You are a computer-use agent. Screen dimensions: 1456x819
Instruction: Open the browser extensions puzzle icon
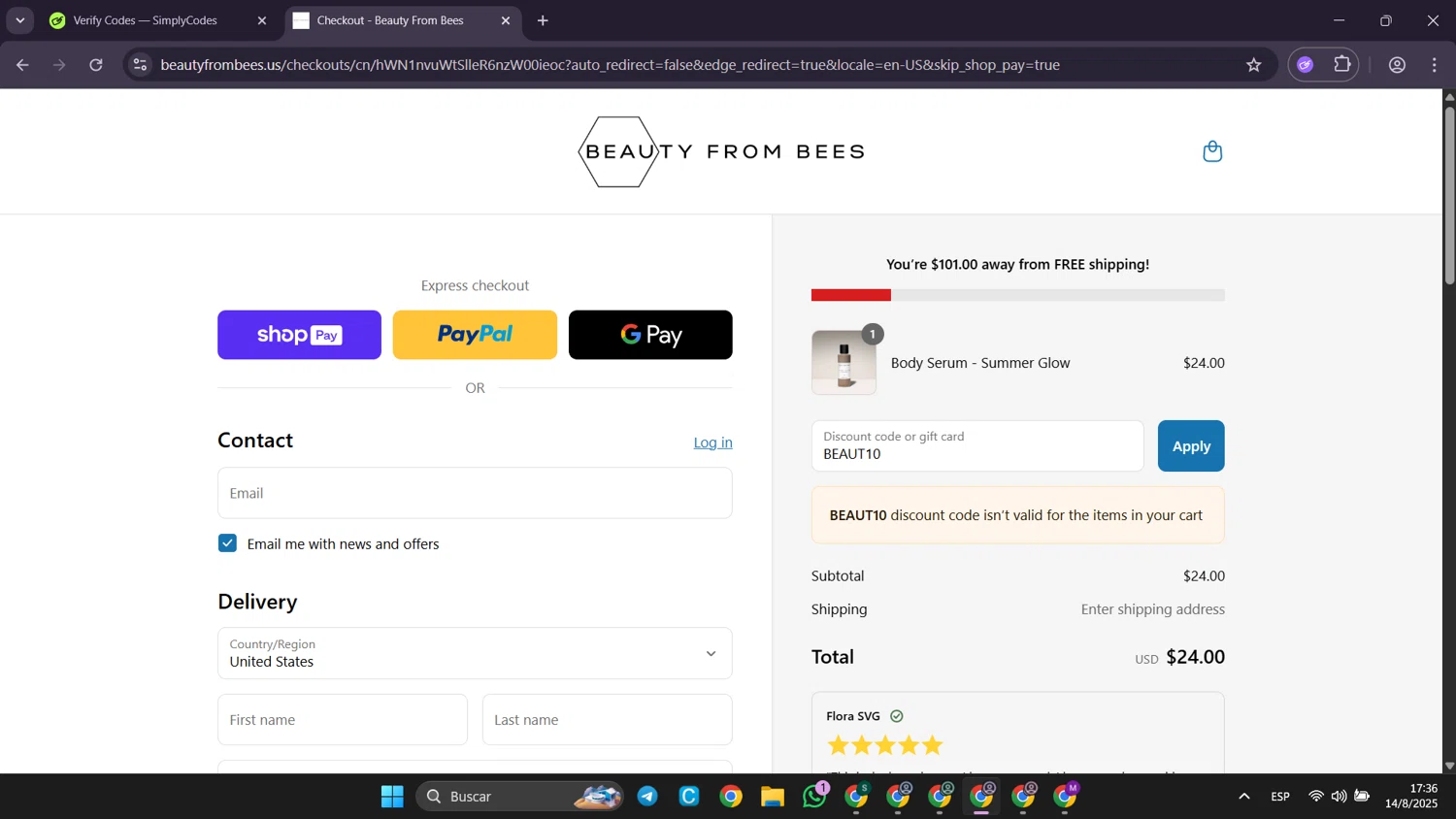click(1342, 65)
